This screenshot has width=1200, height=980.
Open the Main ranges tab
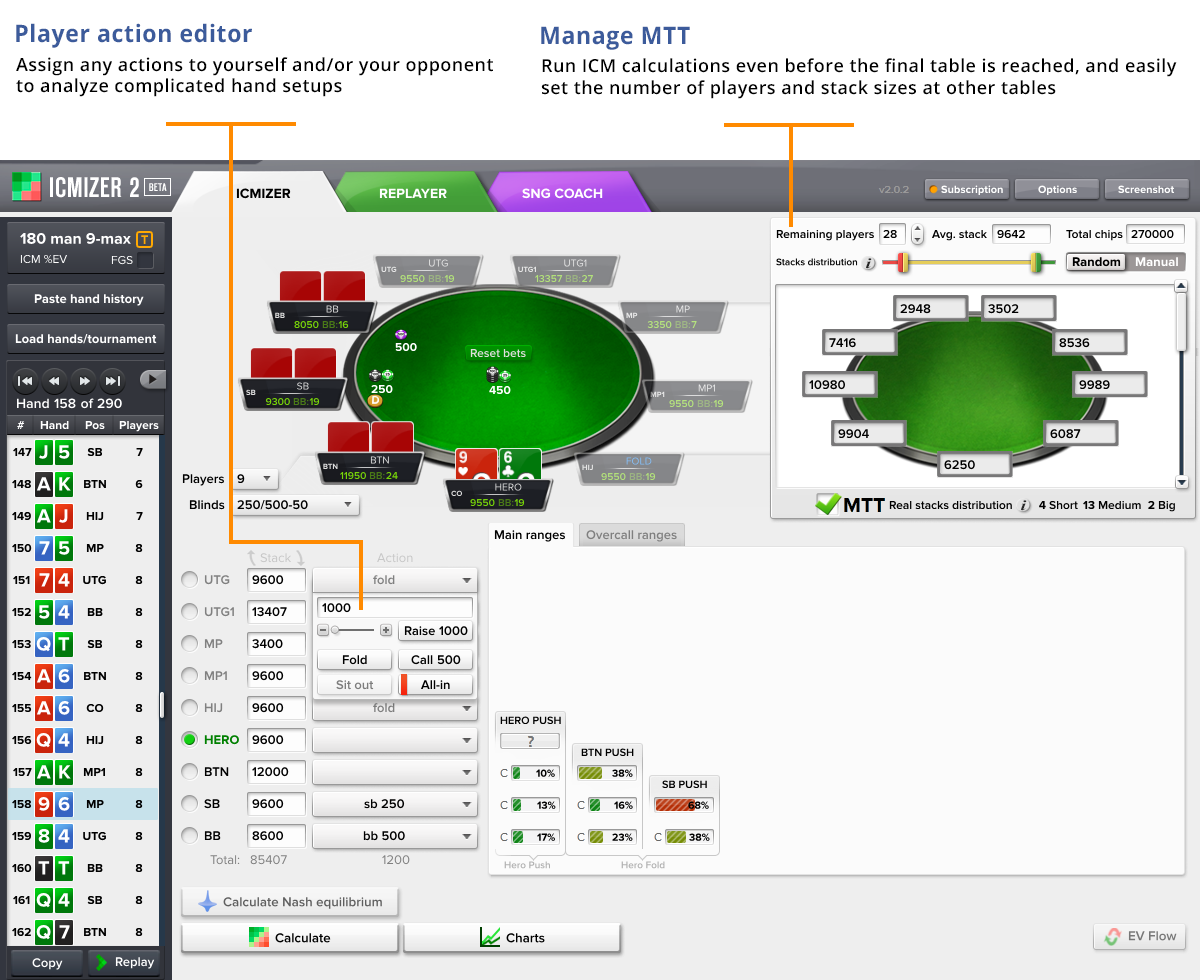(530, 535)
